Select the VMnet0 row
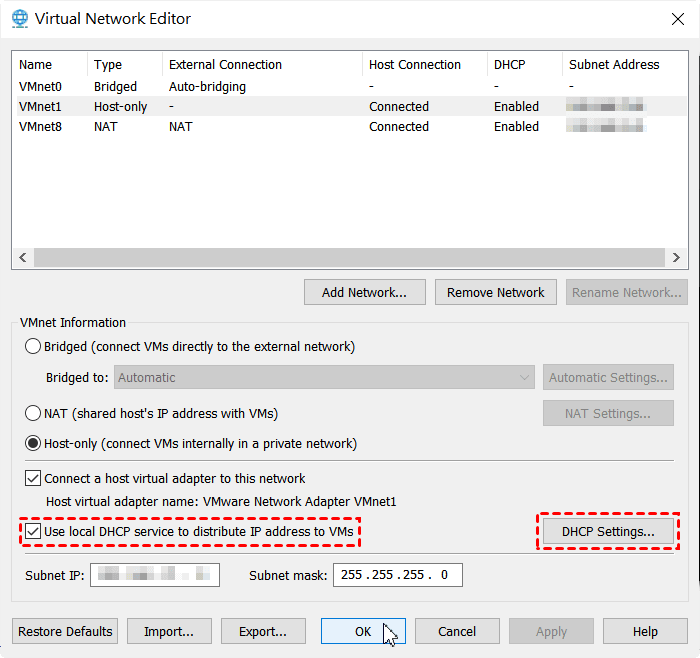 tap(352, 86)
